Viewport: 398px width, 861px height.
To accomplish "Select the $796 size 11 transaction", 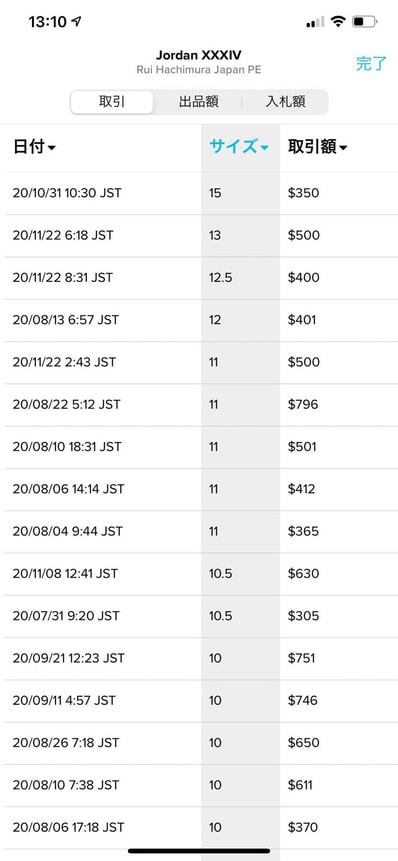I will pos(201,405).
